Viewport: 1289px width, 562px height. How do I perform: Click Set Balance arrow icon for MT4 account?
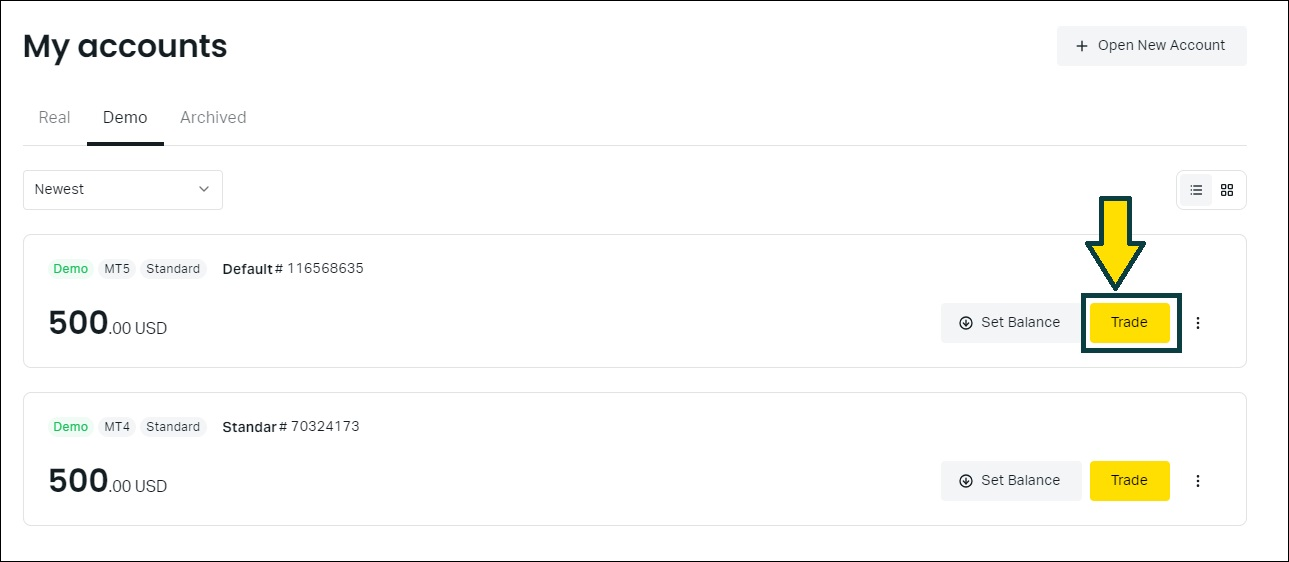tap(966, 481)
